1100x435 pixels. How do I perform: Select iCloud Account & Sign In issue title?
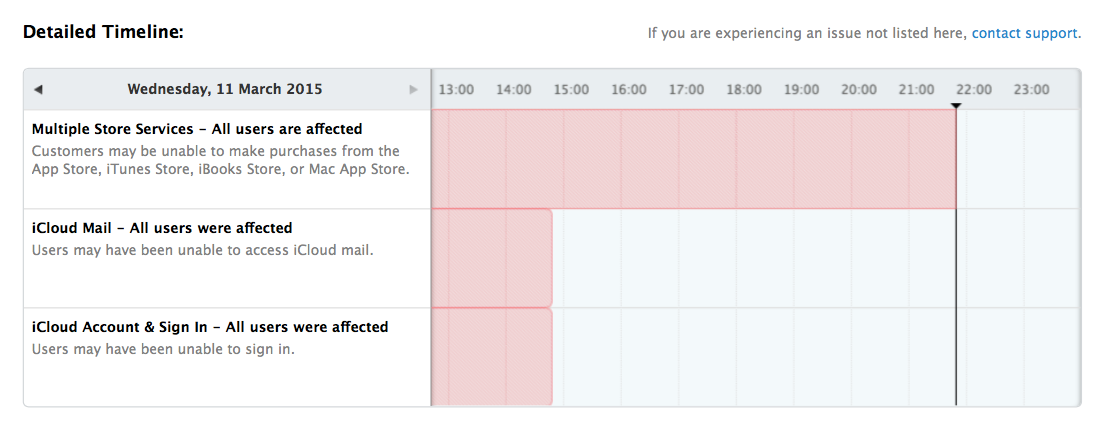pyautogui.click(x=210, y=327)
